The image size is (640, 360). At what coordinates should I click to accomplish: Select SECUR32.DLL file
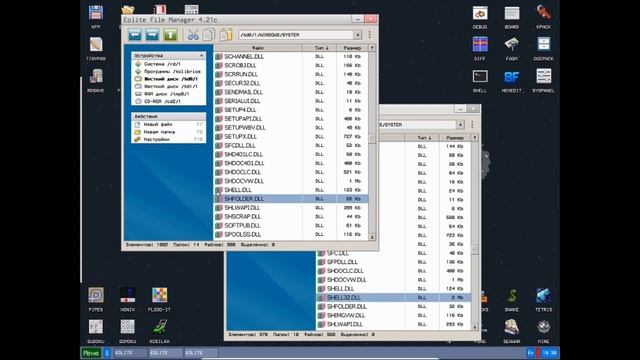click(291, 83)
